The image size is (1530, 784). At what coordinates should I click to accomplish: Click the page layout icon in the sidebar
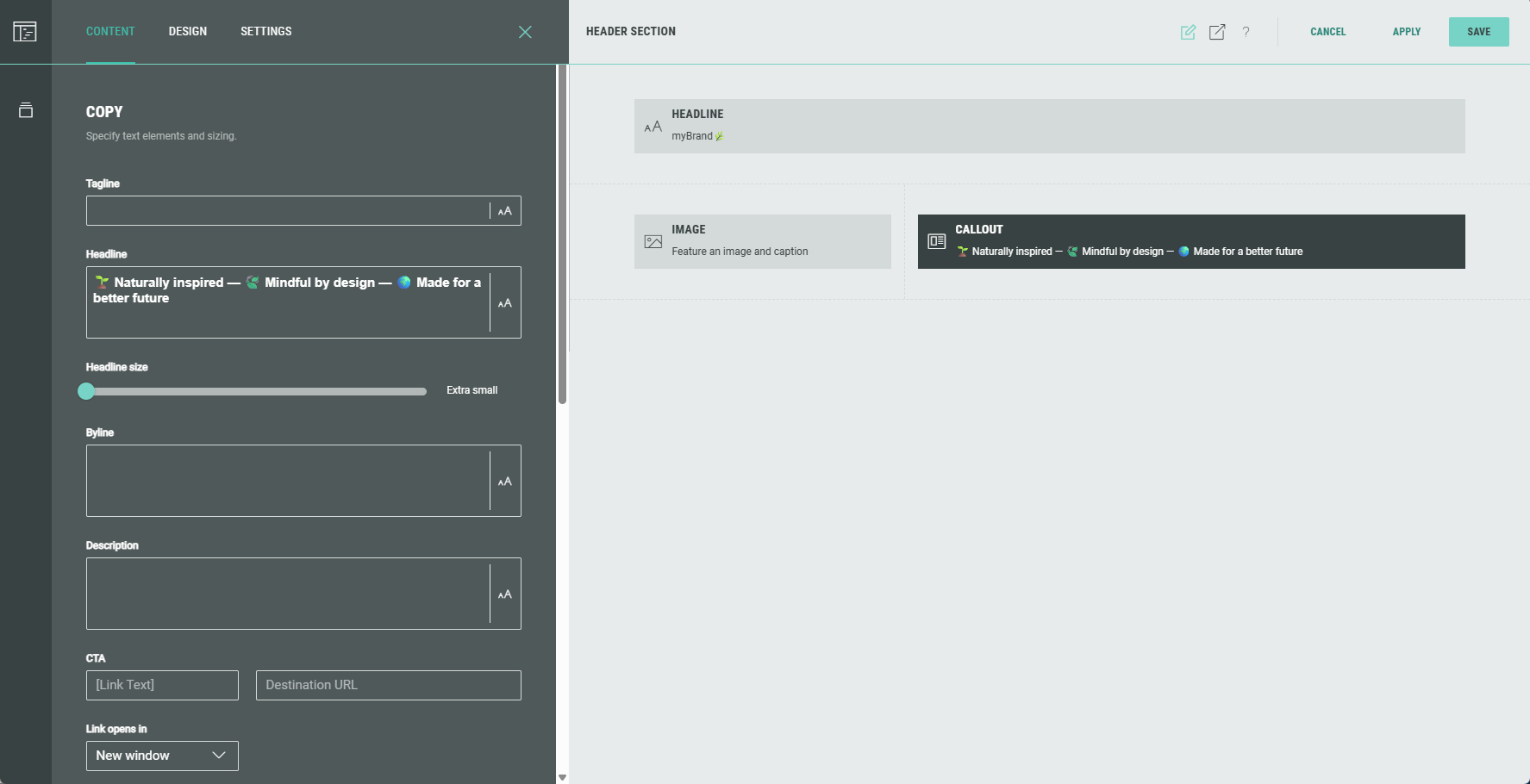(25, 32)
